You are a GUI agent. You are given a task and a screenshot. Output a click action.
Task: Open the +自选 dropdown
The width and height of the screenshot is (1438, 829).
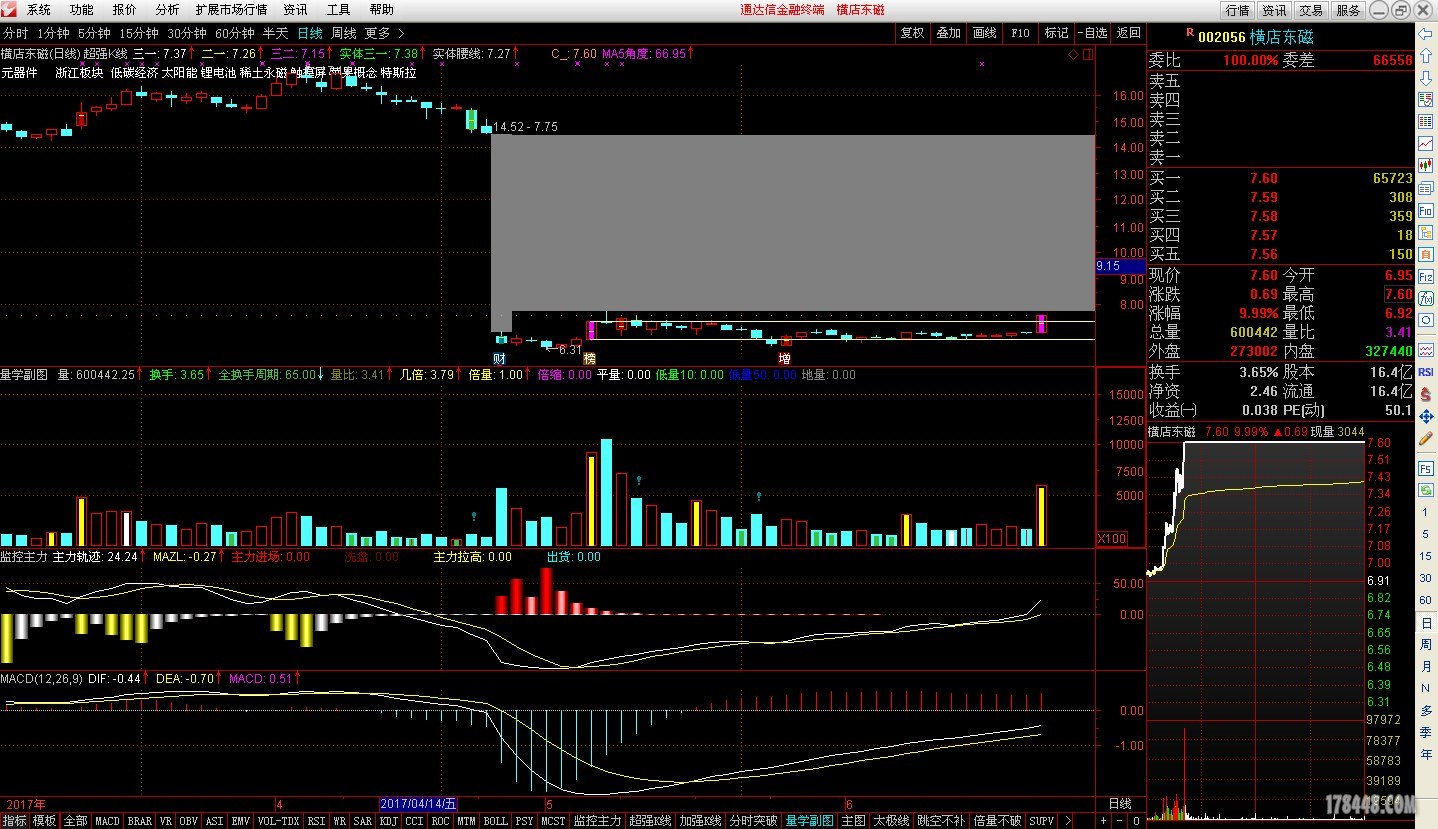coord(1092,33)
